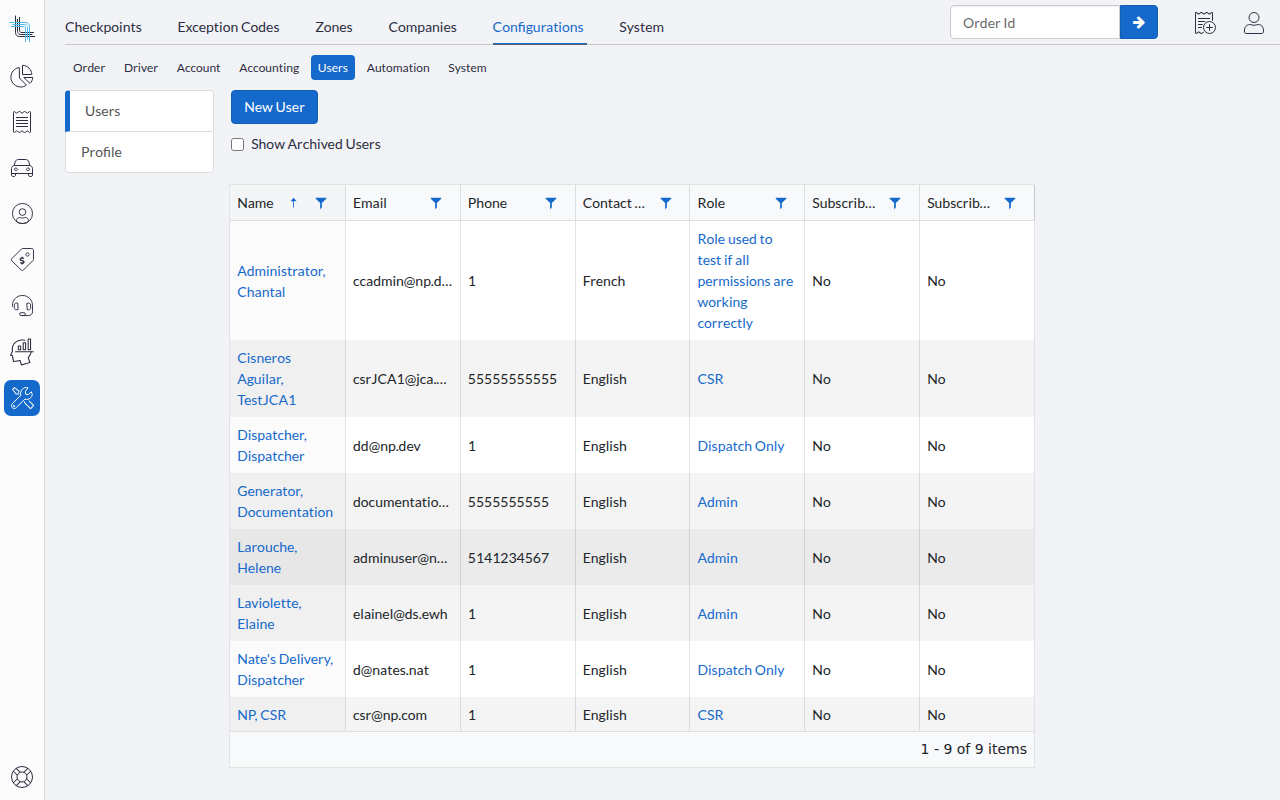This screenshot has height=800, width=1280.
Task: Click the New User button
Action: click(274, 107)
